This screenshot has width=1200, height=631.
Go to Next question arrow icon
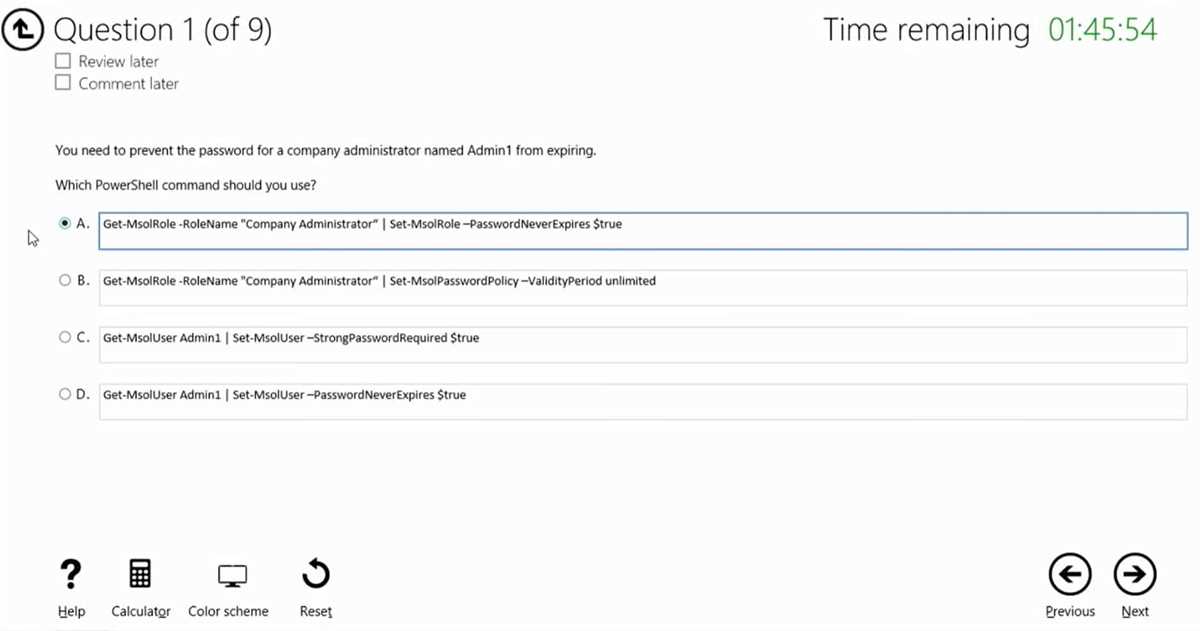(x=1134, y=574)
